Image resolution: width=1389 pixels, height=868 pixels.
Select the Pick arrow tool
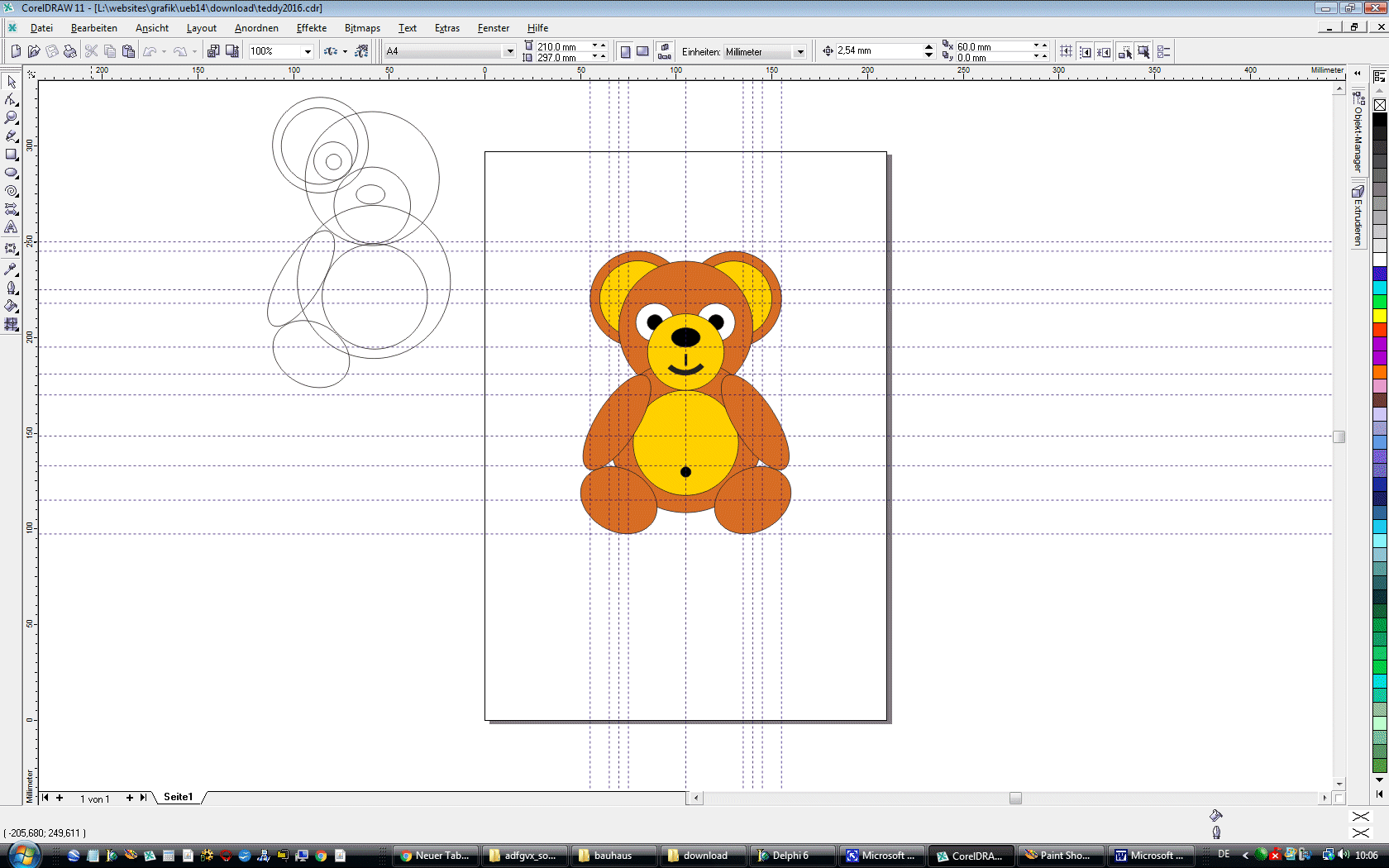click(x=12, y=82)
